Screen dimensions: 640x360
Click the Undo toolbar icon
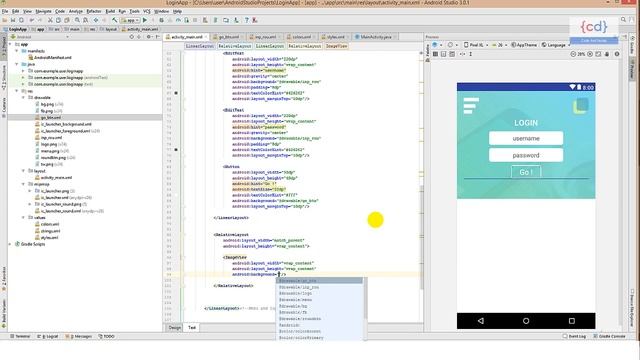click(31, 20)
